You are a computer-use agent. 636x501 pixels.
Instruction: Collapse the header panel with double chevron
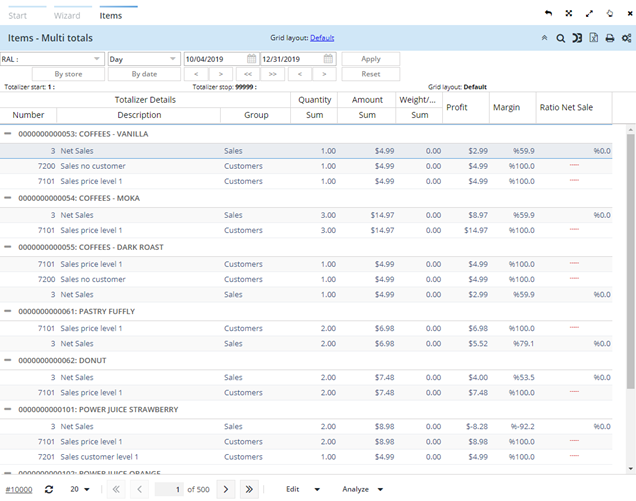(x=544, y=38)
